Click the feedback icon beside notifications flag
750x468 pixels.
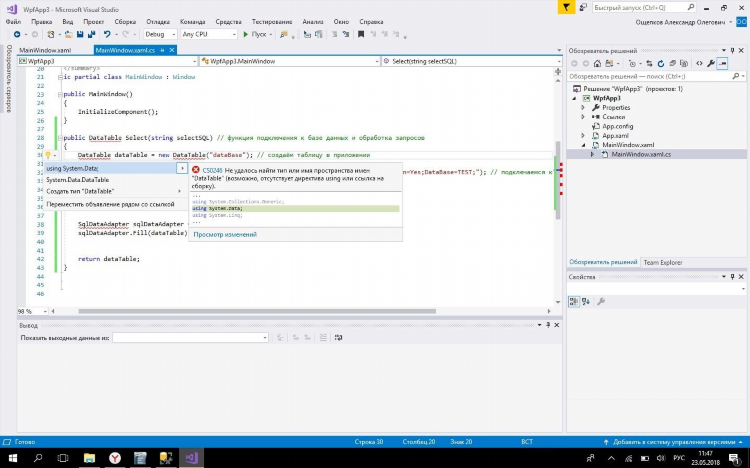click(x=583, y=7)
